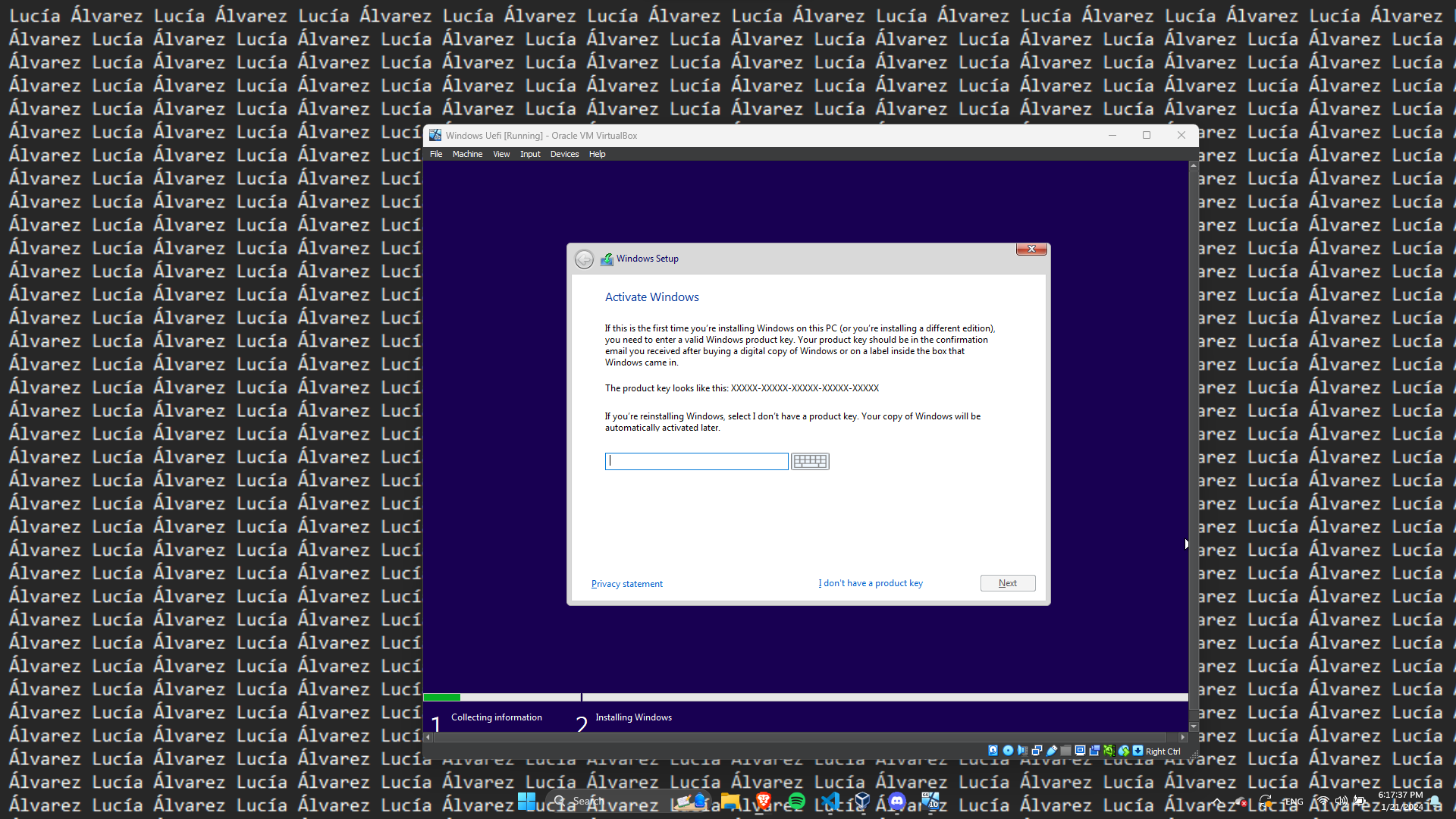
Task: Click the network adapters status icon
Action: [x=1037, y=751]
